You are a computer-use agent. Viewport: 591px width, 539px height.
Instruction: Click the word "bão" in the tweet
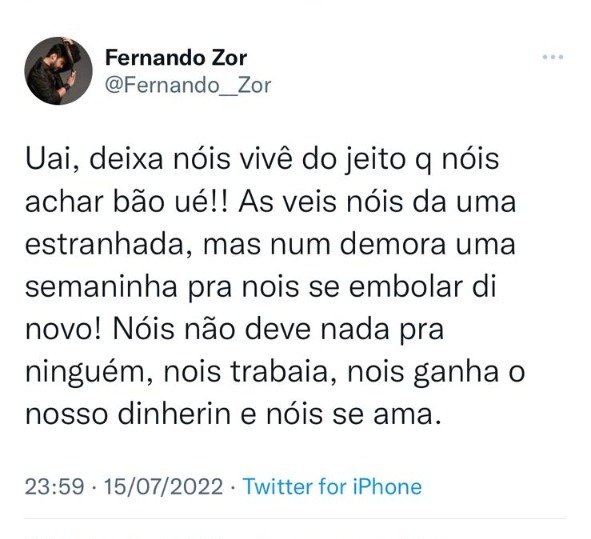coord(138,202)
